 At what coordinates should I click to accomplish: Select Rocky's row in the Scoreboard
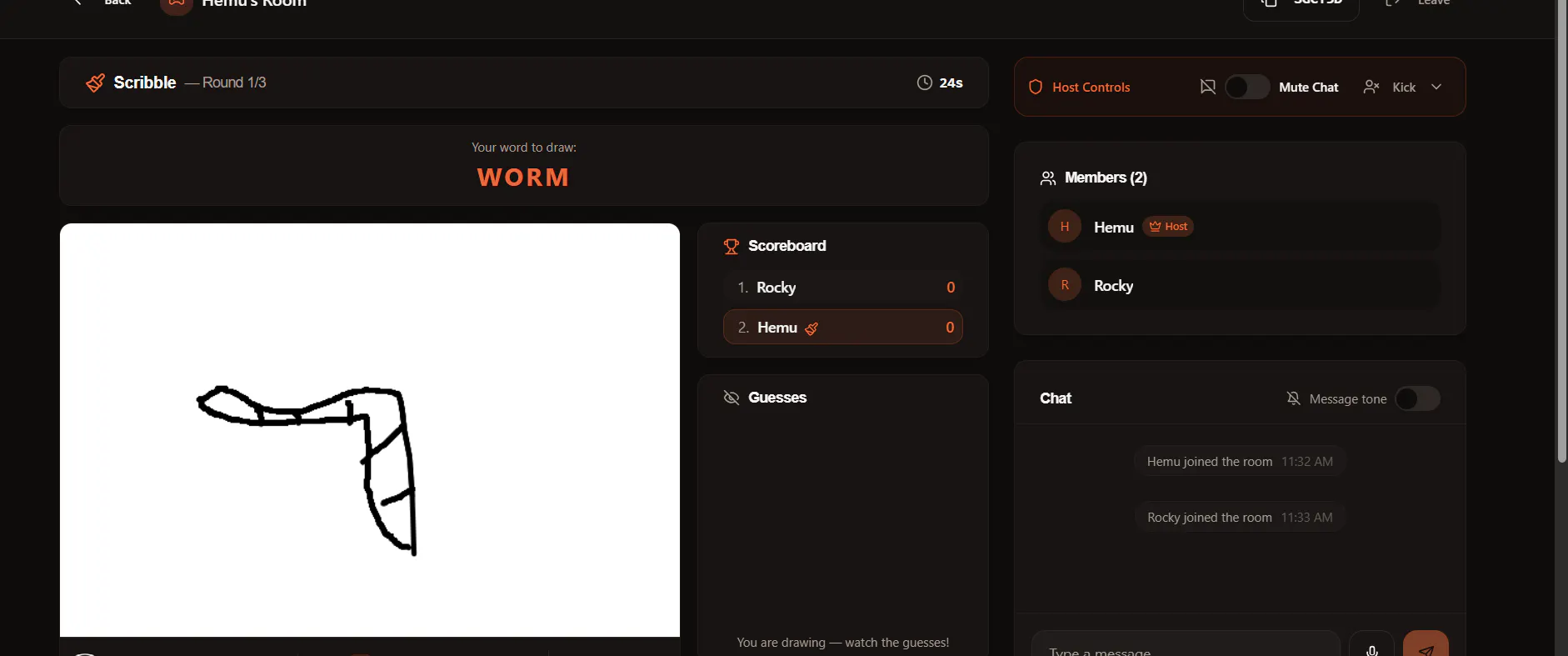coord(843,288)
